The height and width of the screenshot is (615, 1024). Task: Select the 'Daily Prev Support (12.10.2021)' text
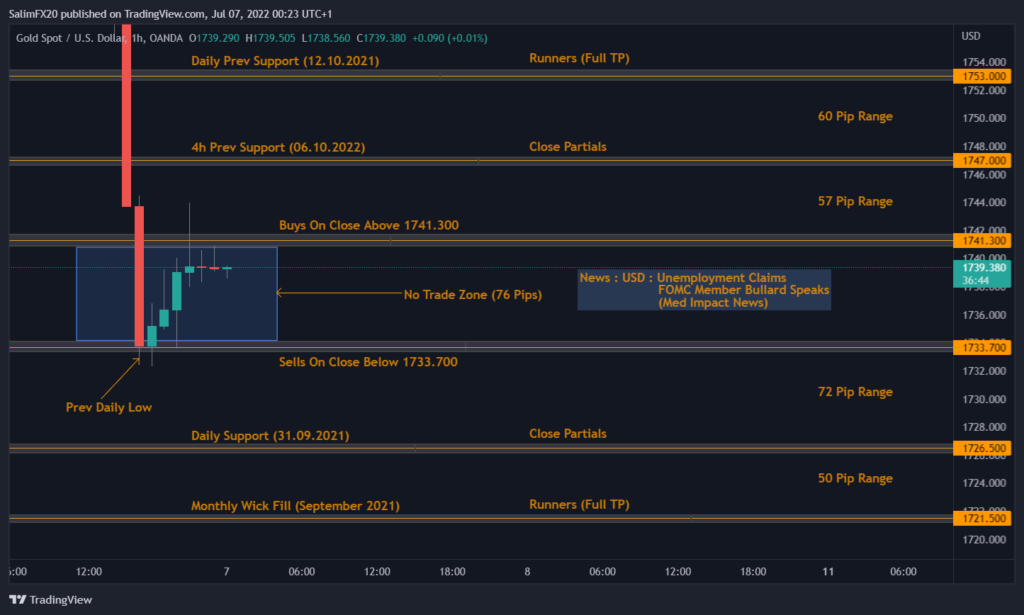285,61
